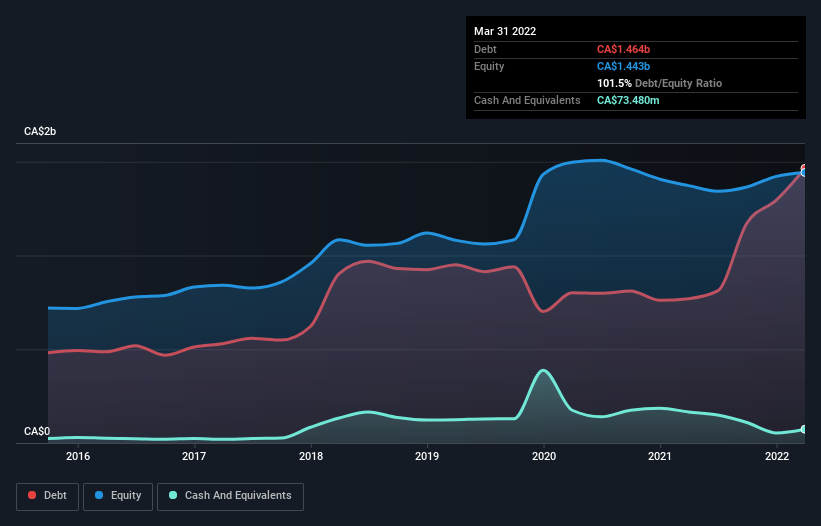Screen dimensions: 821x526
Task: Click the blue Equity legend dot
Action: (99, 495)
